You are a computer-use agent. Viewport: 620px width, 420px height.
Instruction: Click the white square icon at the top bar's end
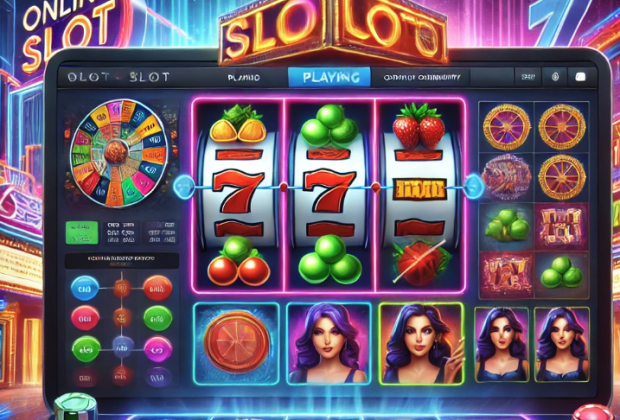pyautogui.click(x=580, y=77)
